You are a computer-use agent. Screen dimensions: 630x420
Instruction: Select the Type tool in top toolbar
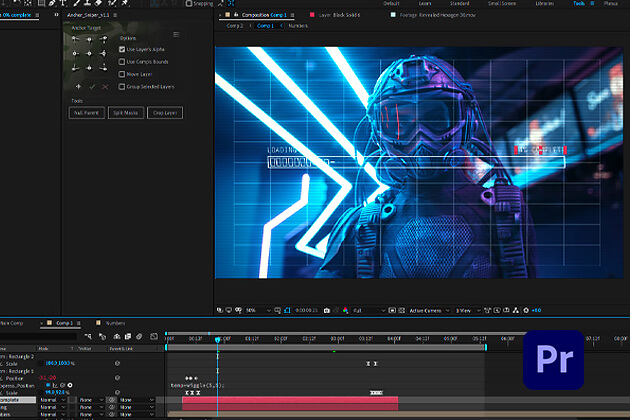(63, 3)
